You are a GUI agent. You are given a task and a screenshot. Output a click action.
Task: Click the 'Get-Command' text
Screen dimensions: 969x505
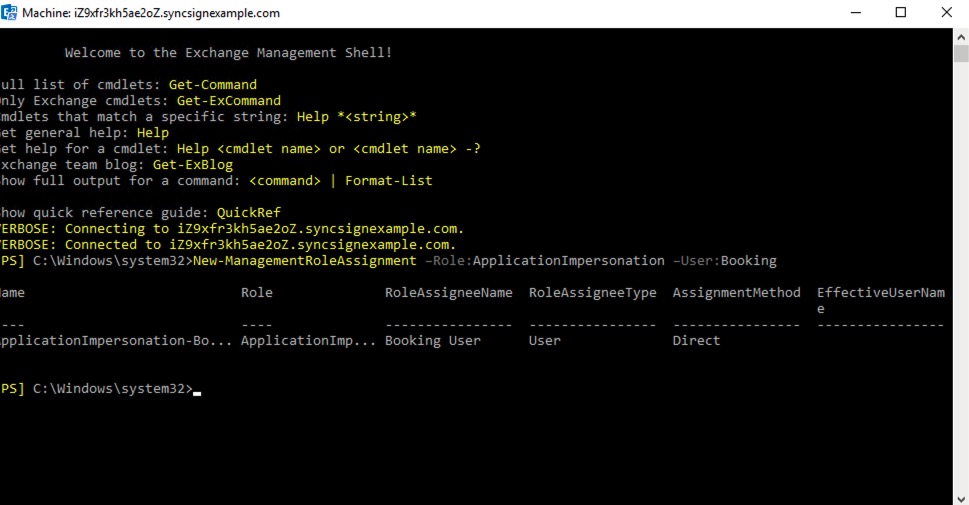pyautogui.click(x=213, y=85)
